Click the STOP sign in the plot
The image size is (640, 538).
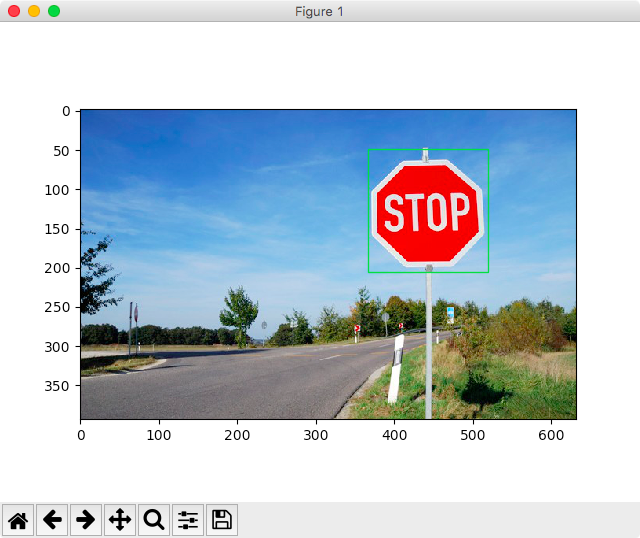pyautogui.click(x=427, y=212)
